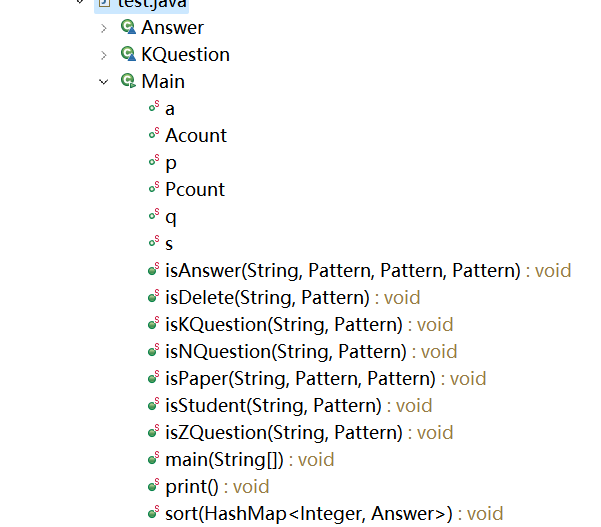Click the Main class icon
The height and width of the screenshot is (527, 601).
click(x=128, y=81)
